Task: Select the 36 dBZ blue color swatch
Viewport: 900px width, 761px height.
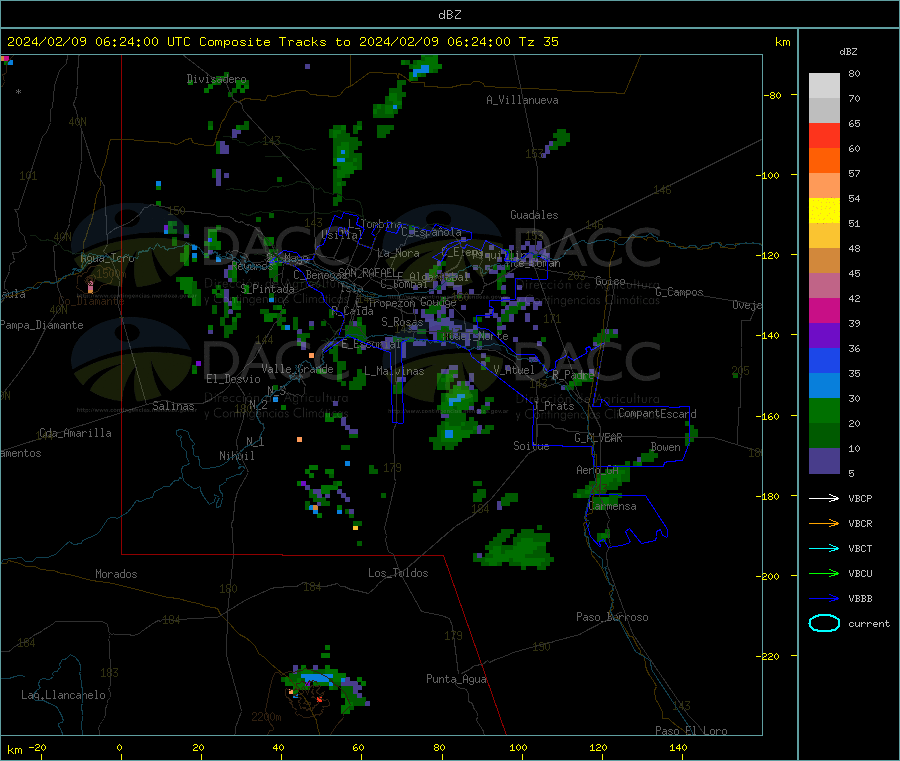Action: click(824, 360)
